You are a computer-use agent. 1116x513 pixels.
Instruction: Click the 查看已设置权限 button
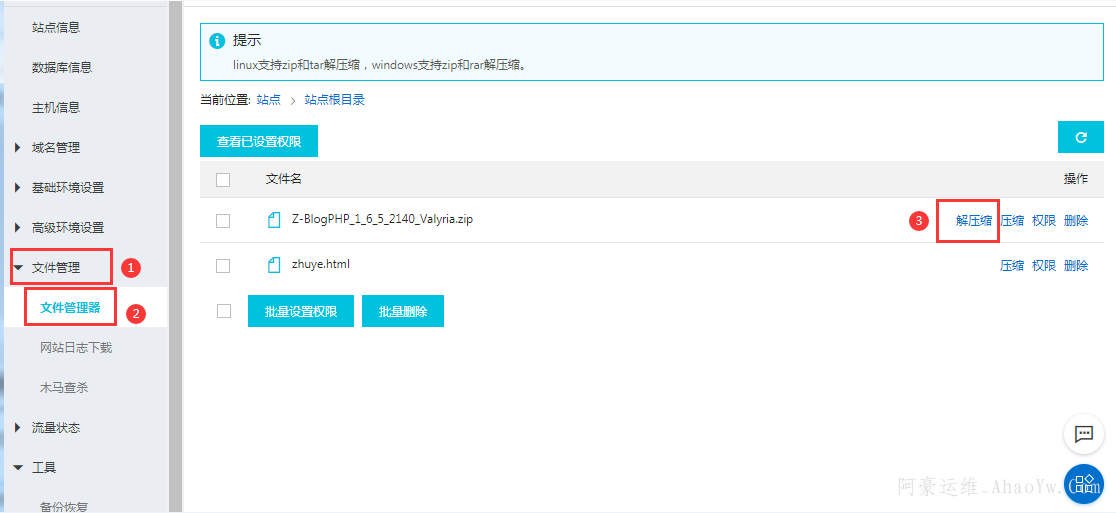[259, 142]
